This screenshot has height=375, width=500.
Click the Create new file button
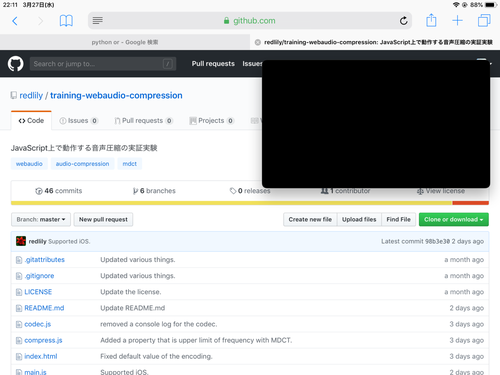pyautogui.click(x=310, y=219)
